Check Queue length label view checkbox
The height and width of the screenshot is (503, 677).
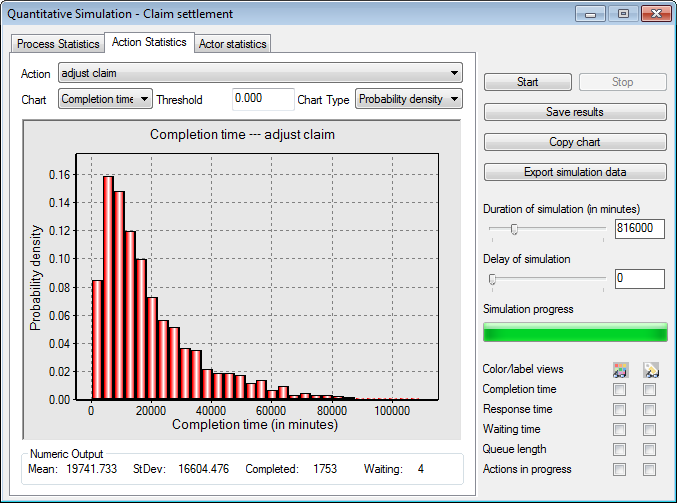point(649,449)
